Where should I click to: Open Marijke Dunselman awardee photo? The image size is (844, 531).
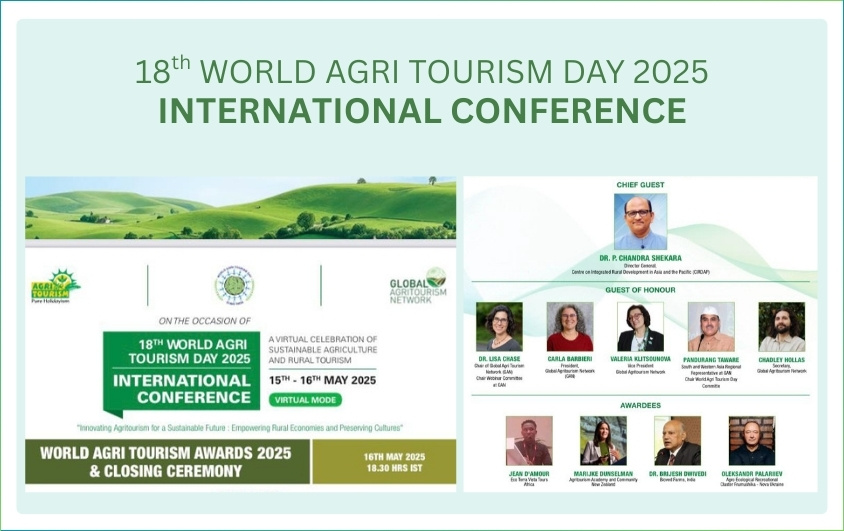point(603,441)
